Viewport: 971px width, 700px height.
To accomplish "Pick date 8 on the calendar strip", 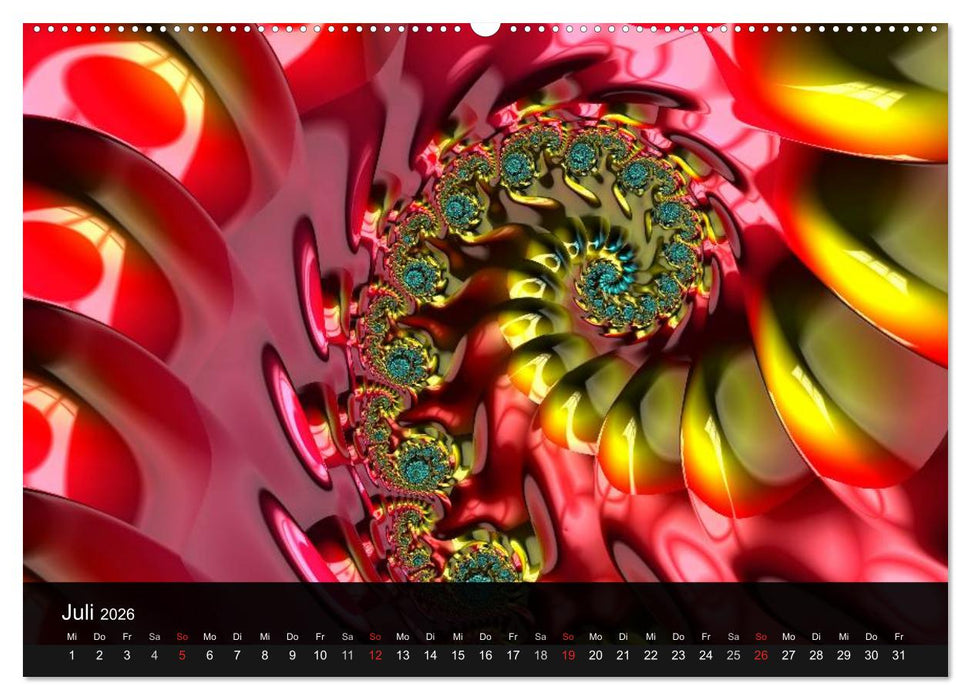I will click(264, 656).
